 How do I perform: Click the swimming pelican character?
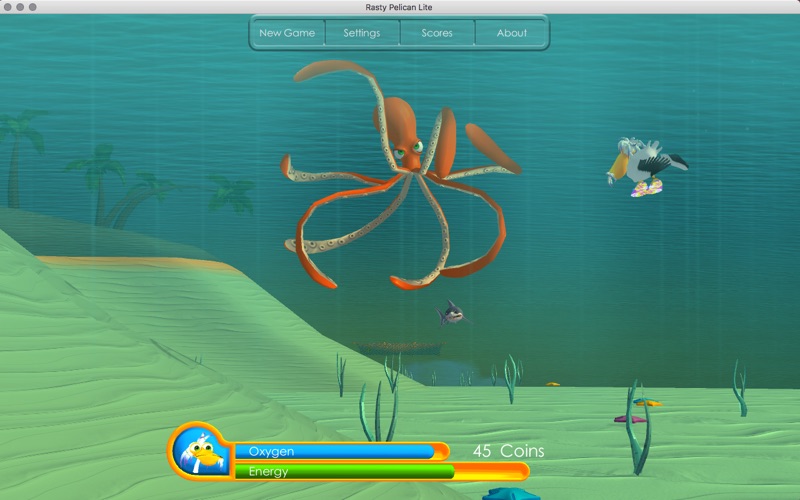pyautogui.click(x=646, y=167)
